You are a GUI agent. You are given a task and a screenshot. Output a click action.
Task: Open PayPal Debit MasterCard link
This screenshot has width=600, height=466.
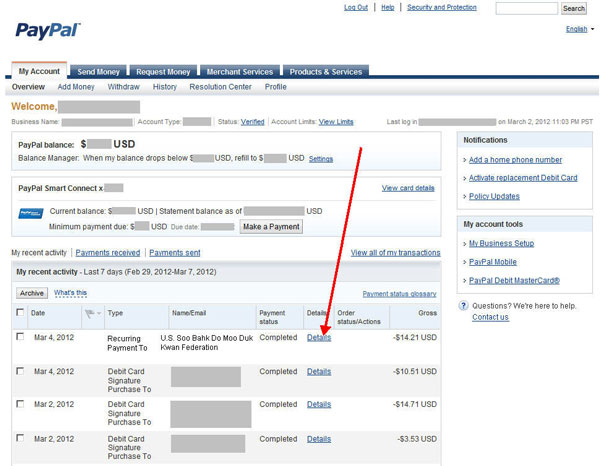[x=514, y=280]
